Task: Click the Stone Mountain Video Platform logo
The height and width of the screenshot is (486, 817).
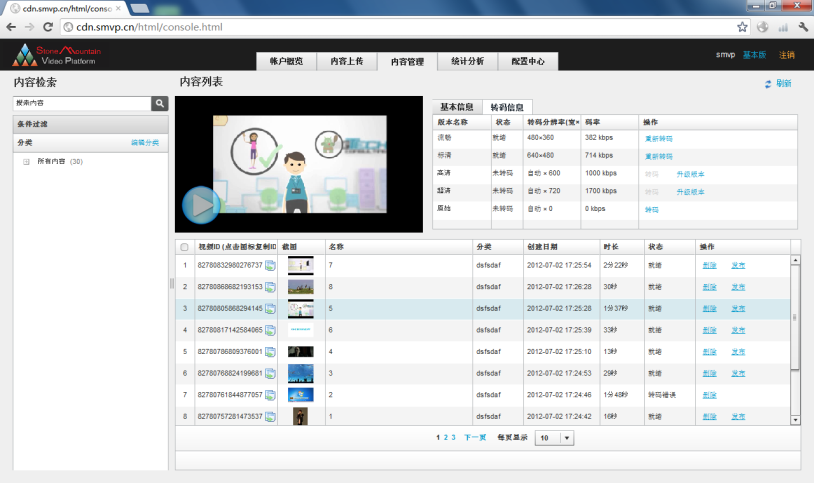Action: click(x=55, y=55)
